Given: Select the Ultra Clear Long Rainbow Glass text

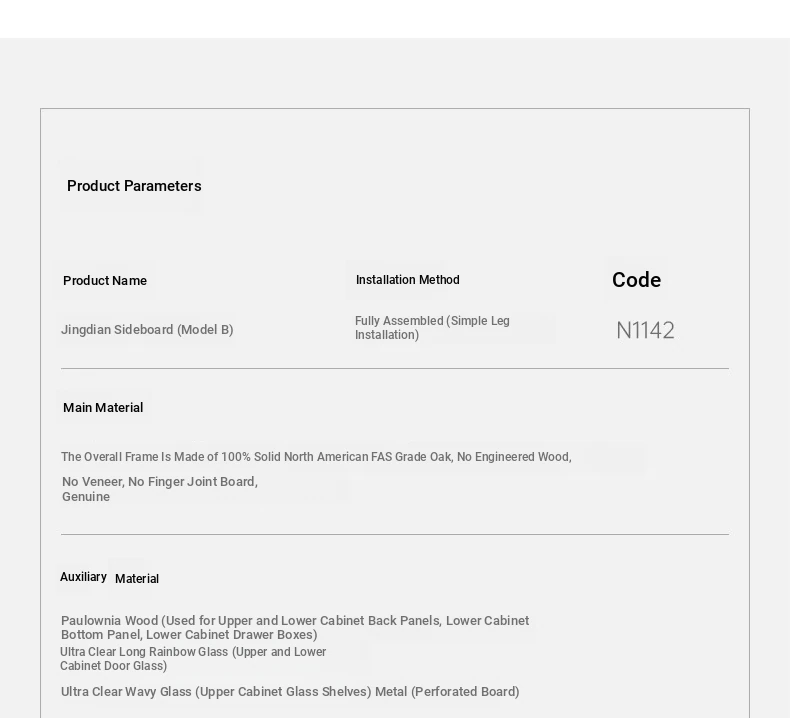Looking at the screenshot, I should 193,659.
